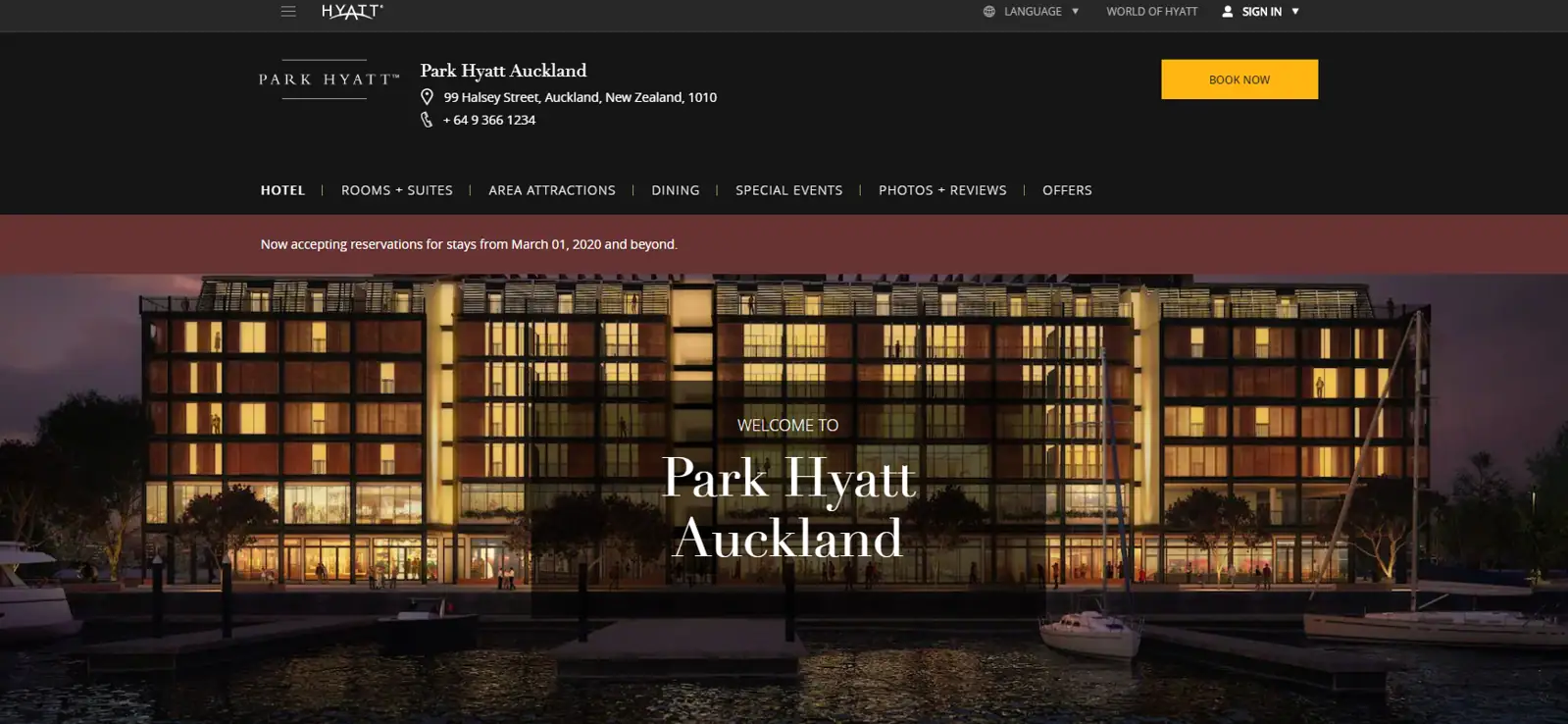Open the Sign In menu
The width and height of the screenshot is (1568, 724).
[1261, 12]
